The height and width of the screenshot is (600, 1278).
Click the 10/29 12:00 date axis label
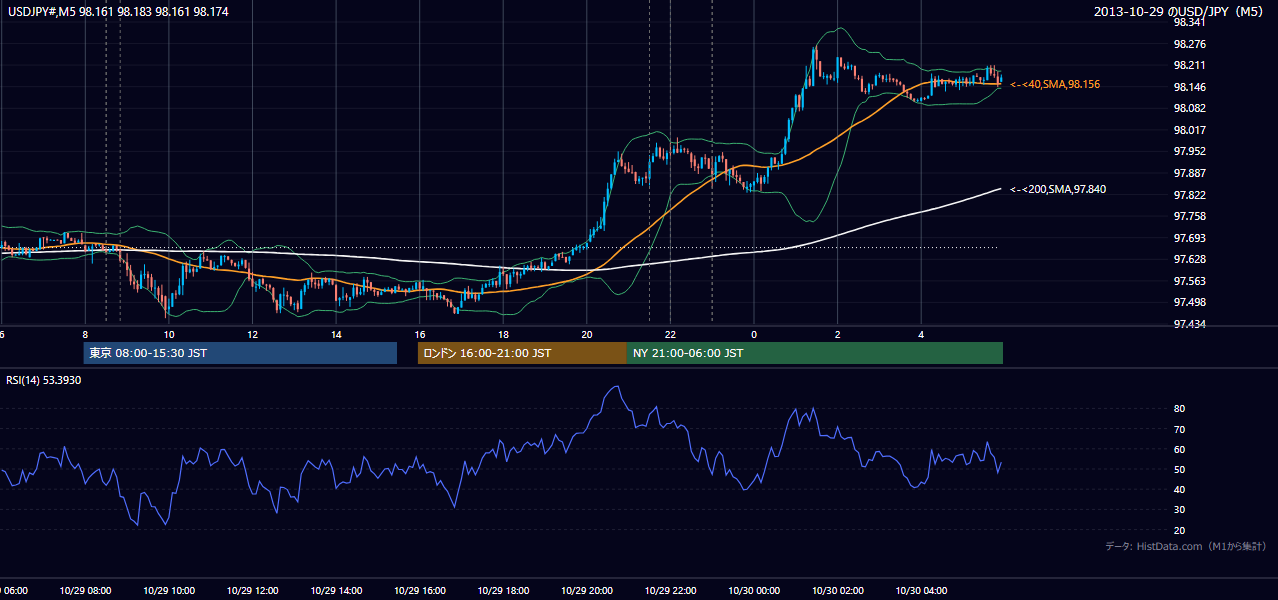pyautogui.click(x=252, y=591)
